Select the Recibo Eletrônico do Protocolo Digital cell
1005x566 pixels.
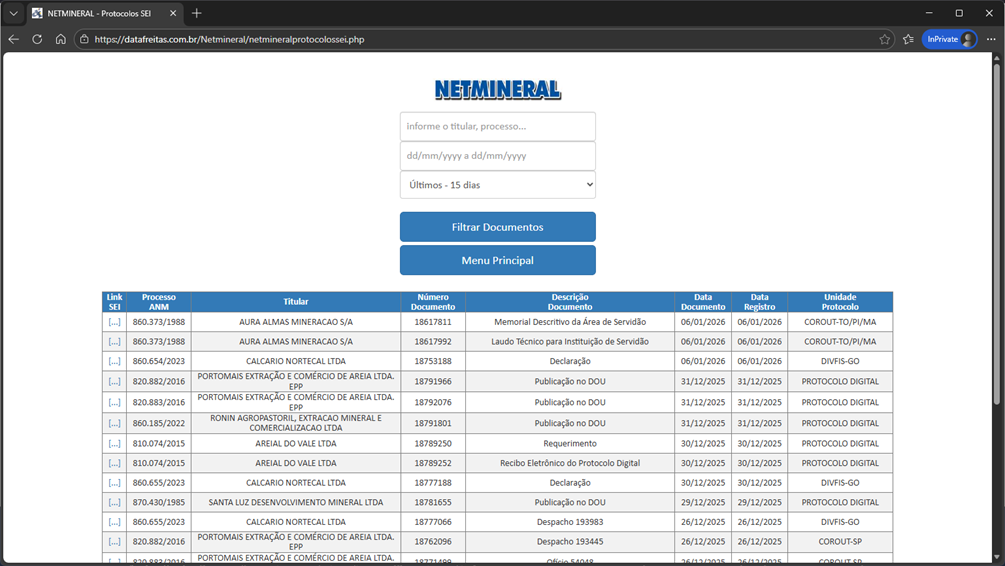tap(570, 463)
